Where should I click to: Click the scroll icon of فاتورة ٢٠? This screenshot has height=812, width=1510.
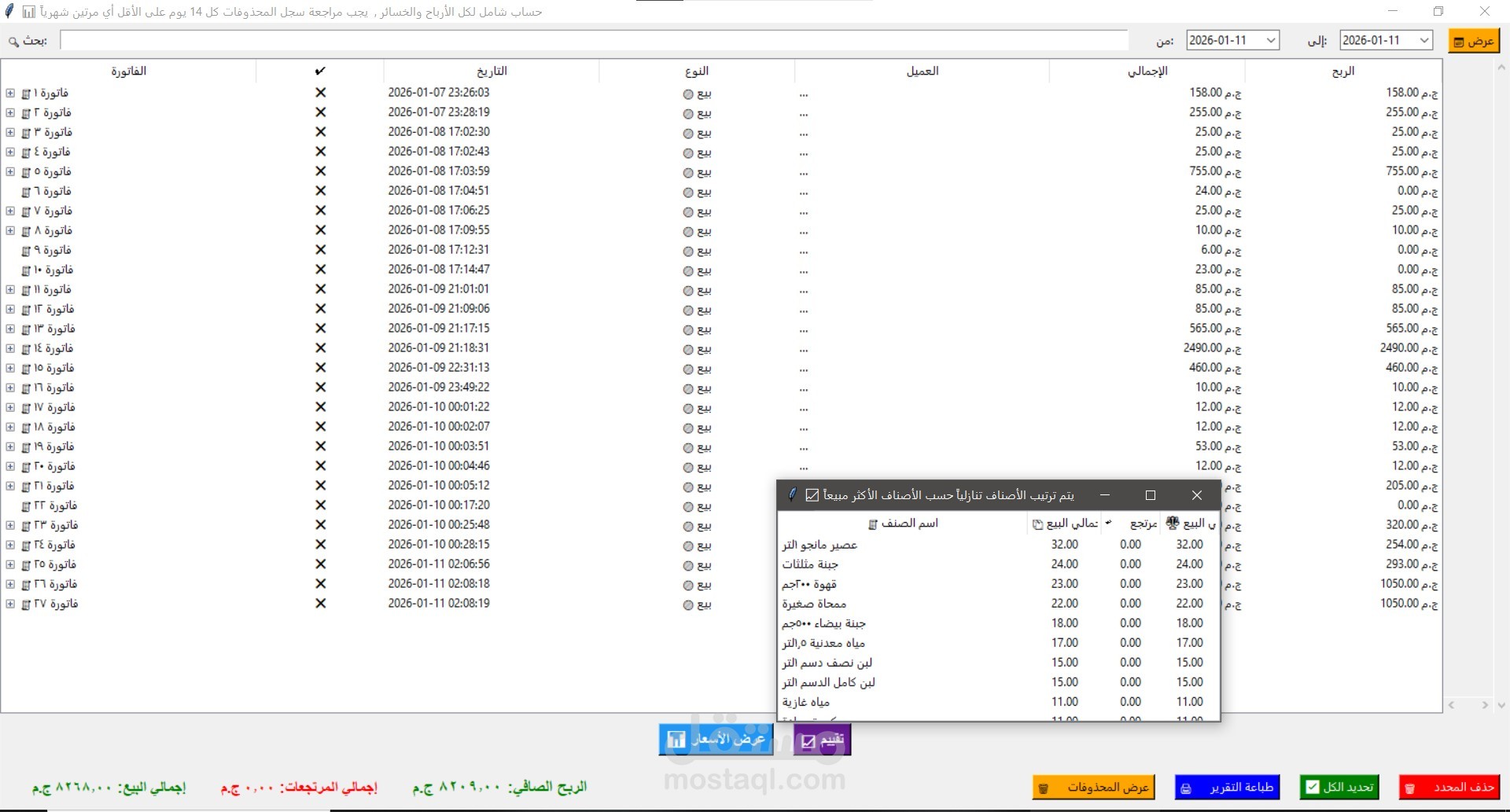26,467
